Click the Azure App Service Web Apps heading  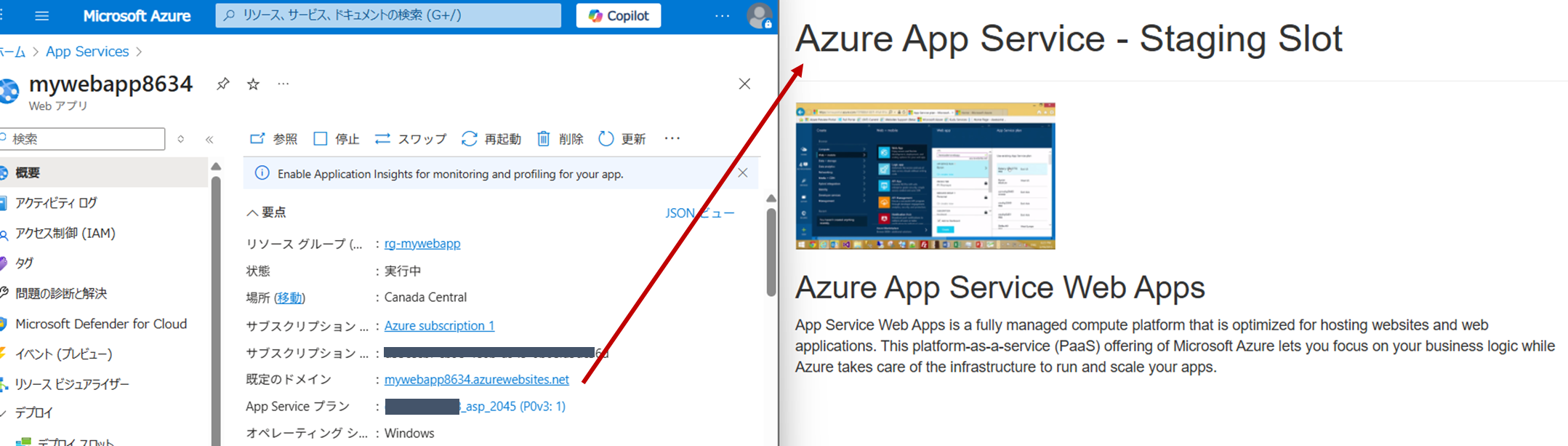(x=1000, y=287)
